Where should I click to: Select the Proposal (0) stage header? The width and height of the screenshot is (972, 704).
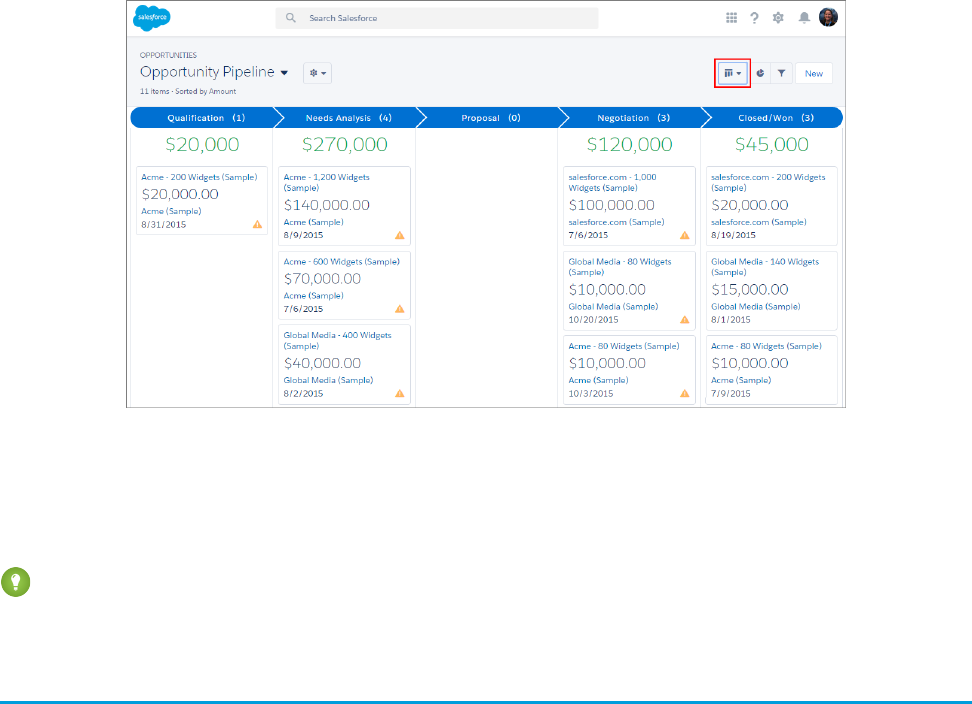coord(490,118)
